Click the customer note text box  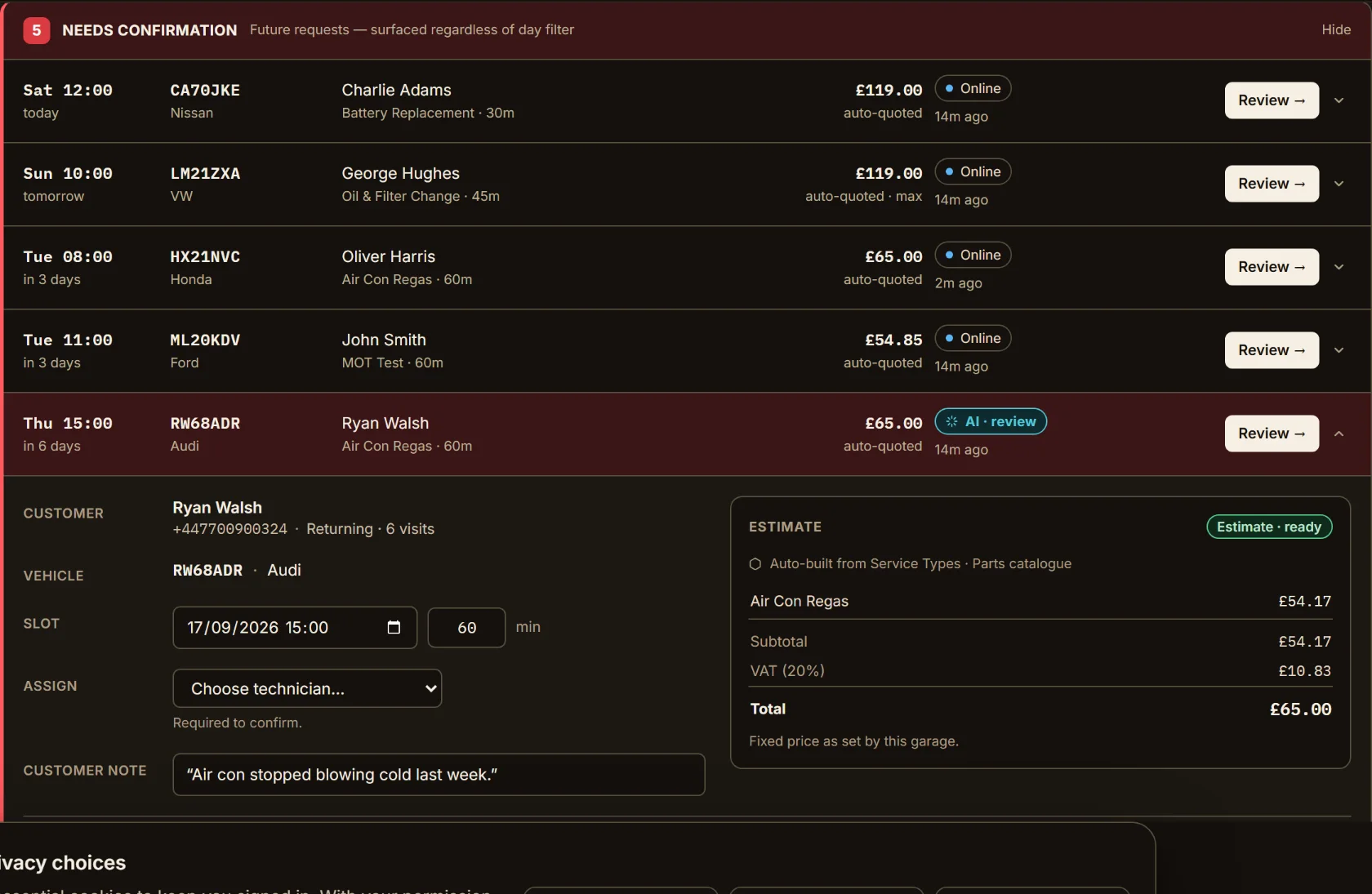pos(439,775)
